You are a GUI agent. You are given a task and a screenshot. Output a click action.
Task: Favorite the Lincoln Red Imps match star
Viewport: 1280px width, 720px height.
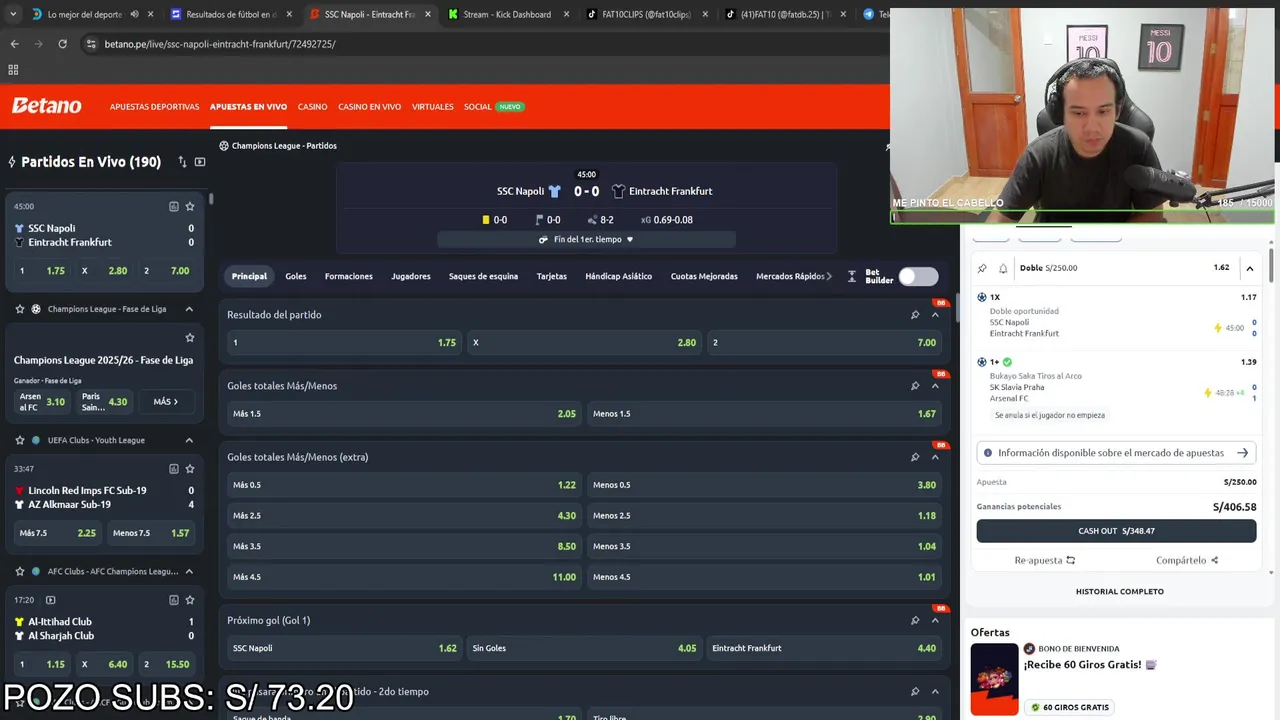(x=190, y=468)
